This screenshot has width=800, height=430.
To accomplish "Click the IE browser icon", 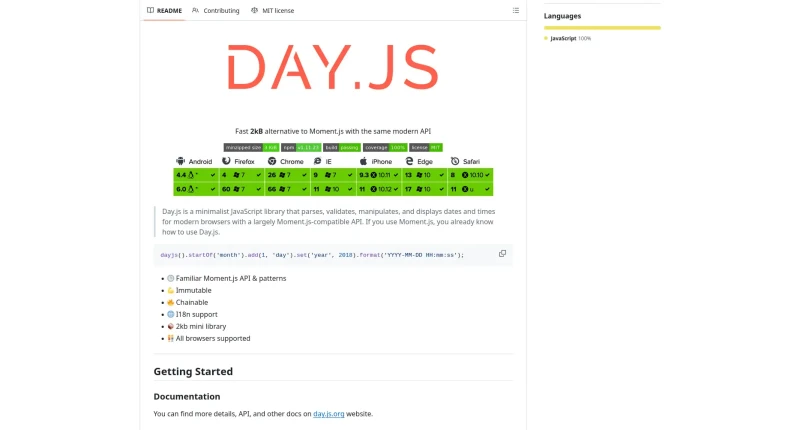I will [317, 161].
